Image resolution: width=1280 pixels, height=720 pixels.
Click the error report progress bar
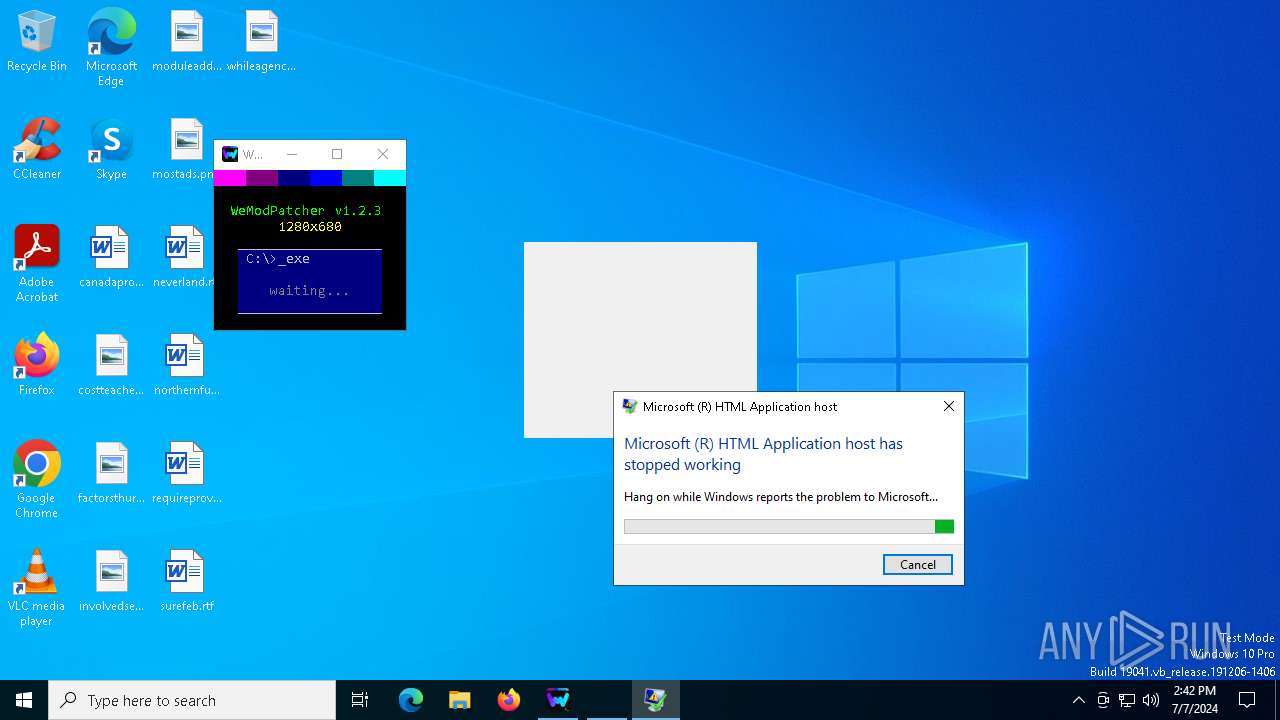(789, 526)
